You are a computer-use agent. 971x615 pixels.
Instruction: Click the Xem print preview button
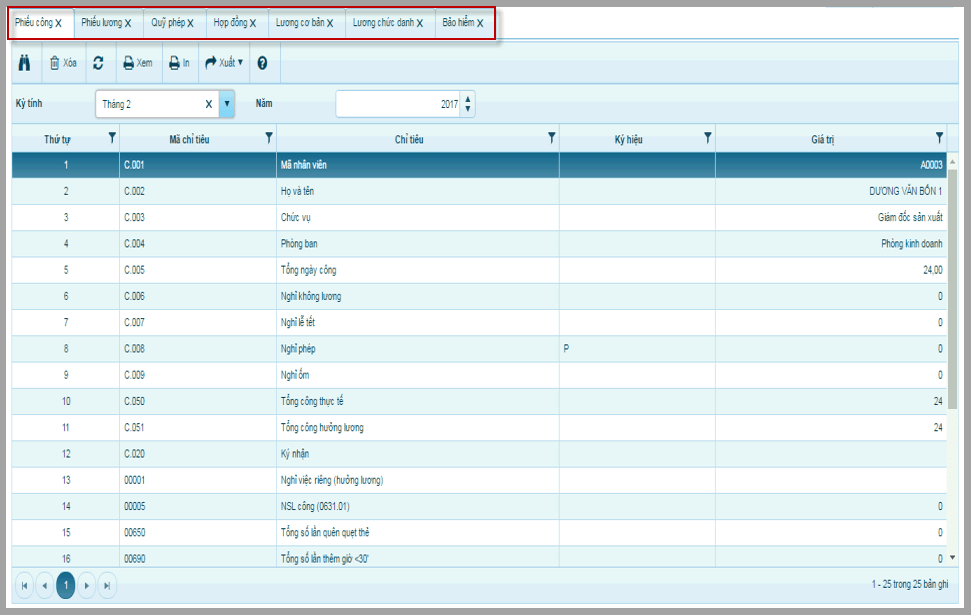(x=138, y=63)
